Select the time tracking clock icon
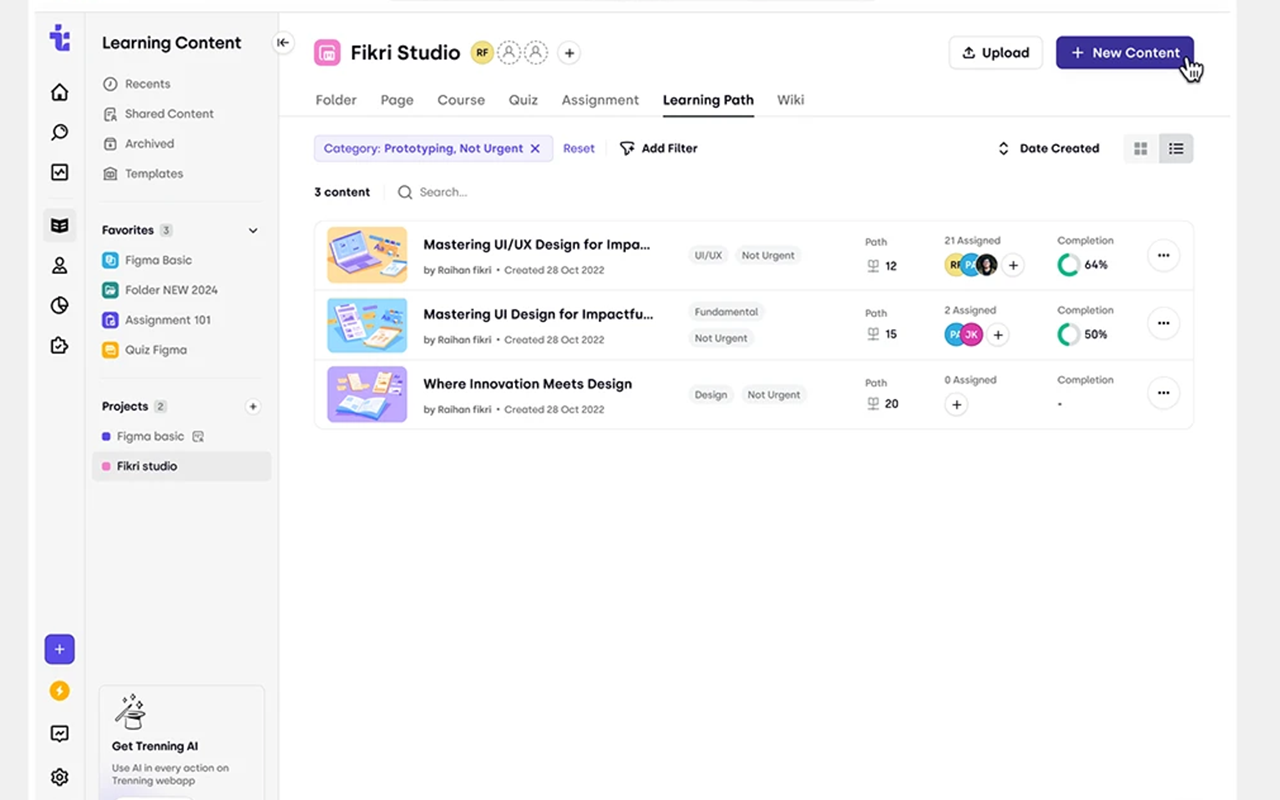 coord(59,304)
